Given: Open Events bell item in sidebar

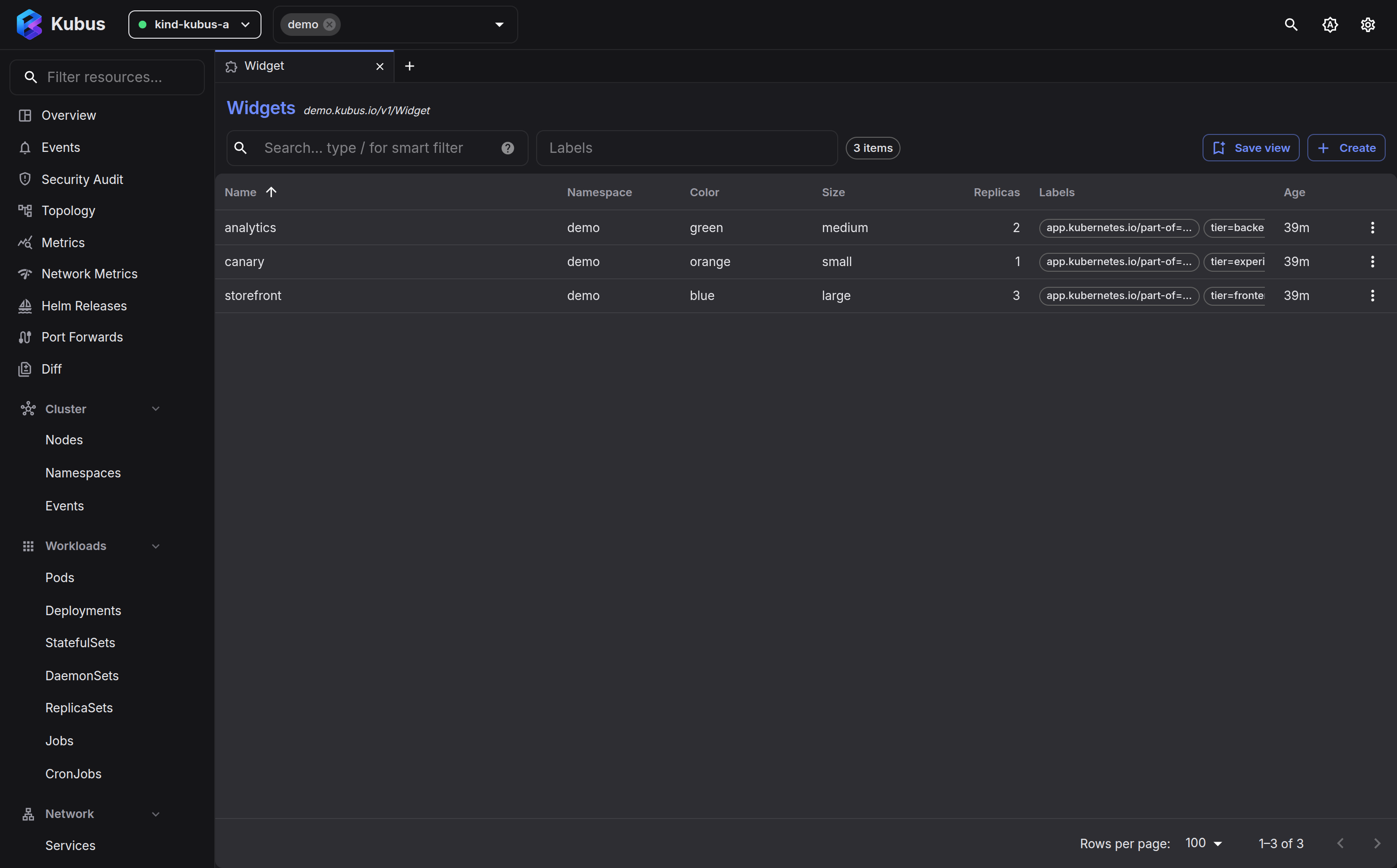Looking at the screenshot, I should click(x=108, y=148).
